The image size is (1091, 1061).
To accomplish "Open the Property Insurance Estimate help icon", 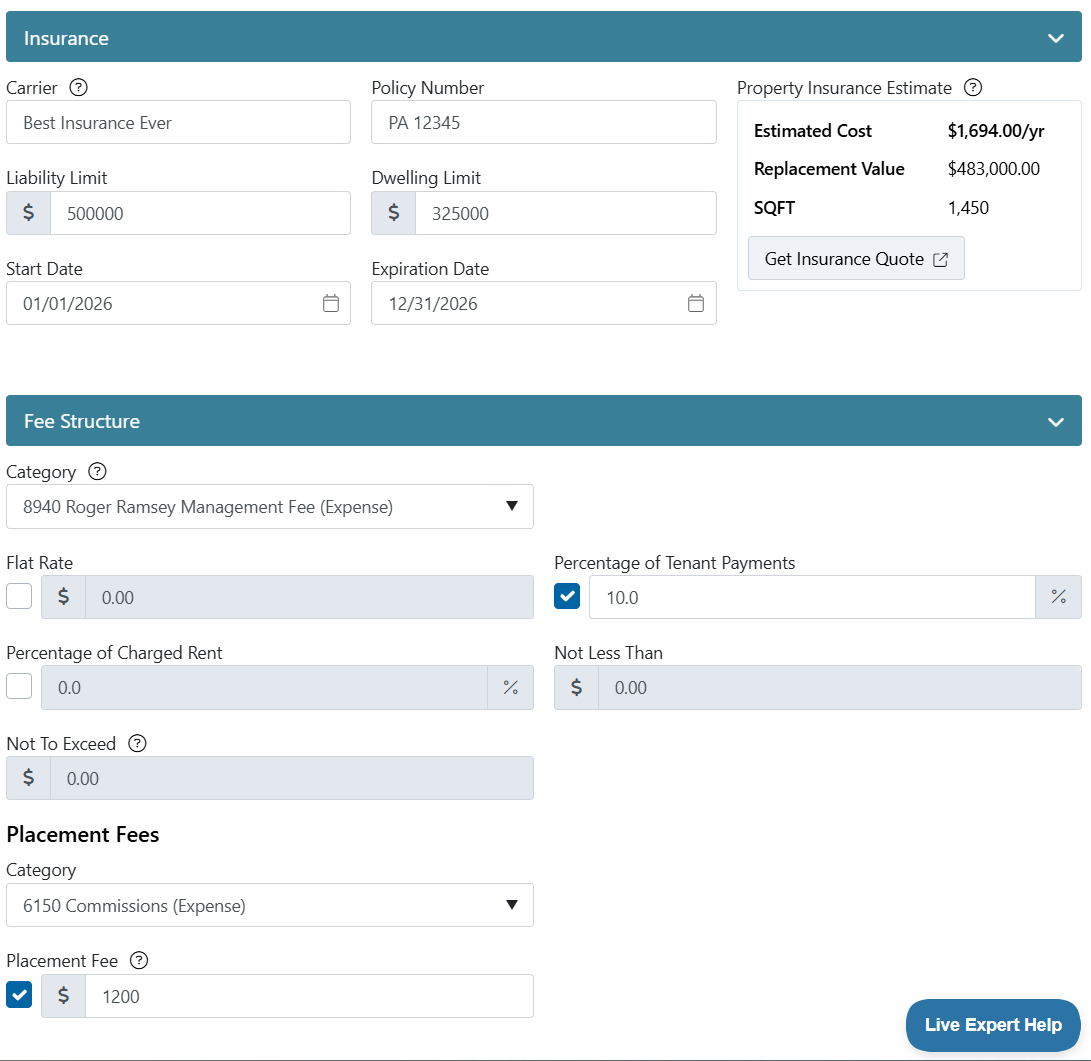I will pyautogui.click(x=973, y=88).
